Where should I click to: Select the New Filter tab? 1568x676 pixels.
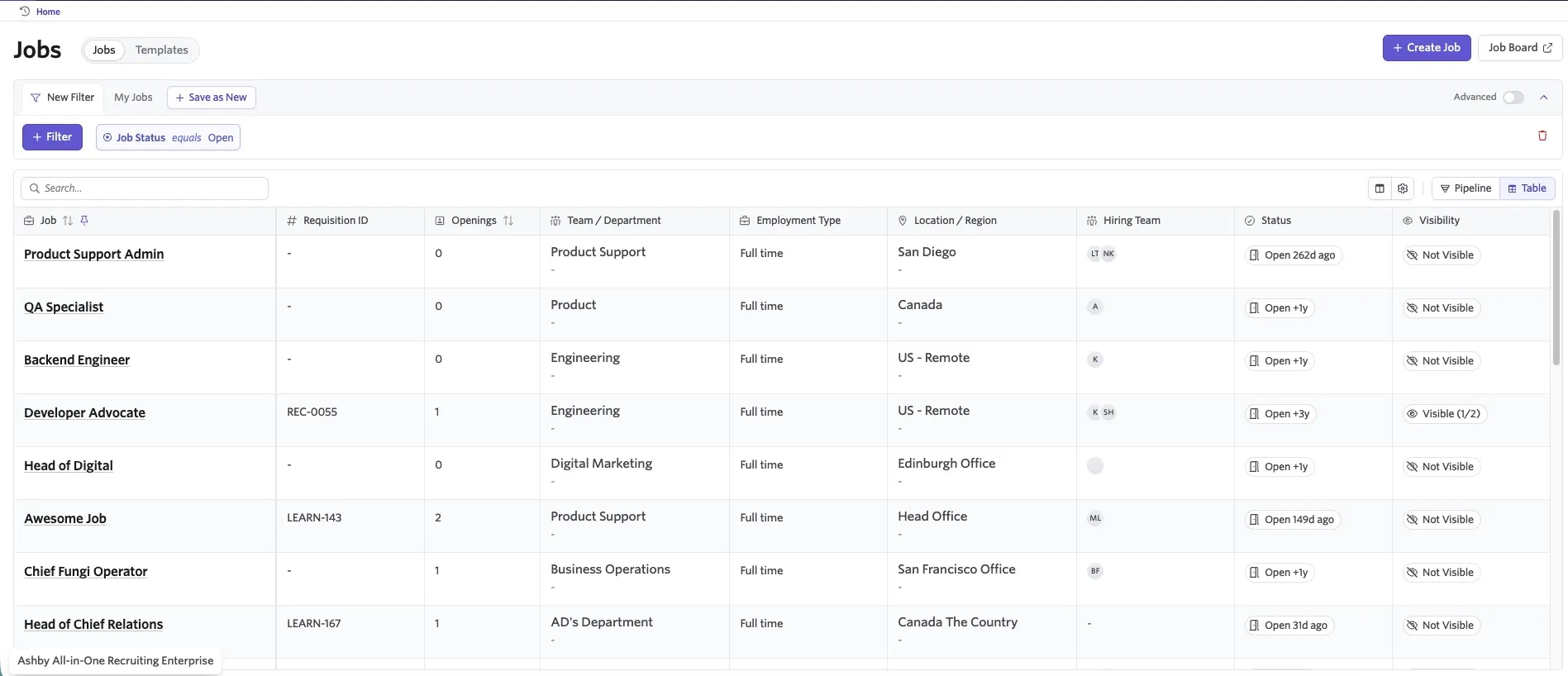click(x=63, y=98)
